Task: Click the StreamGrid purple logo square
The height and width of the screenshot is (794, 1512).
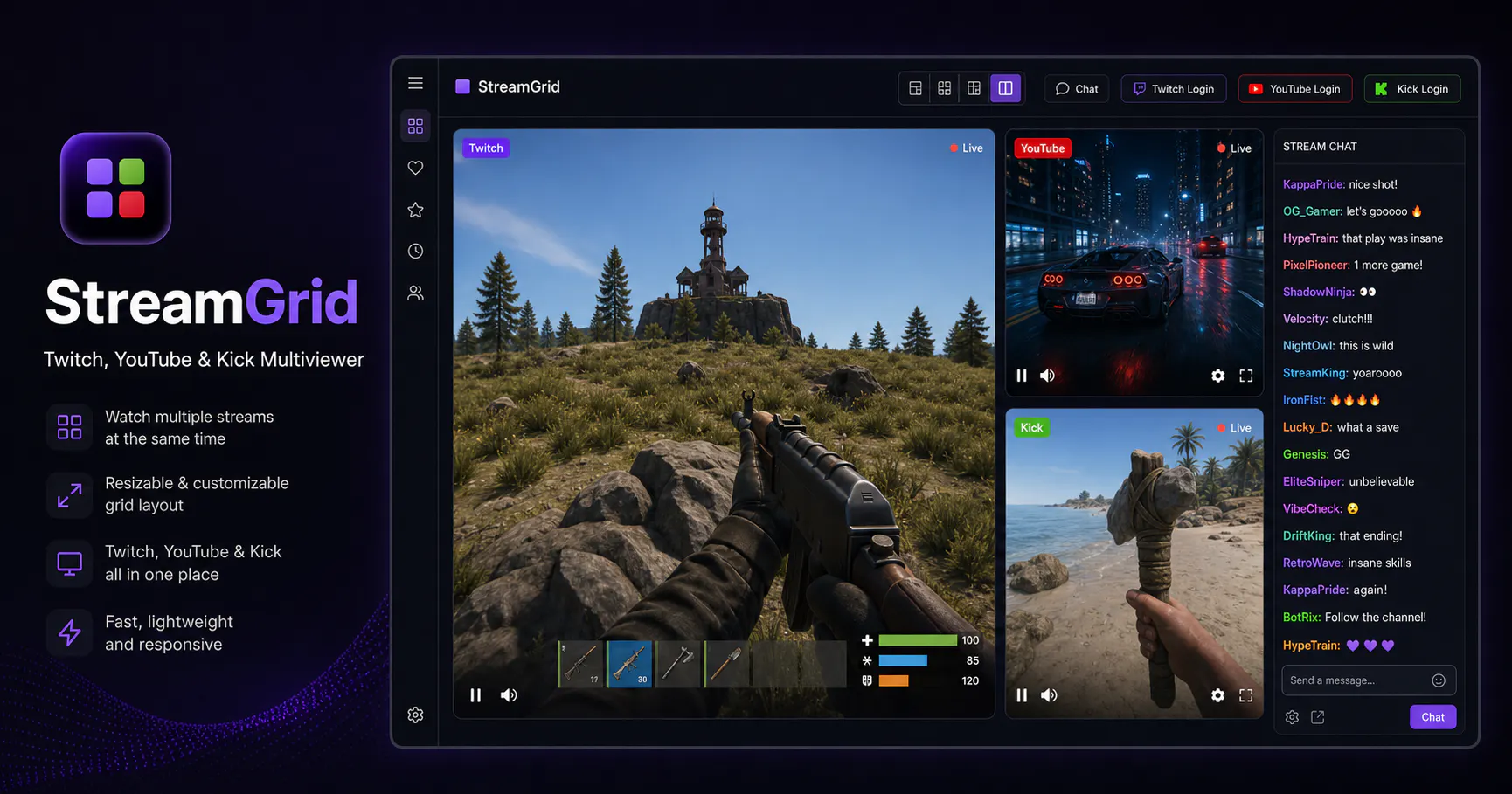Action: point(462,86)
